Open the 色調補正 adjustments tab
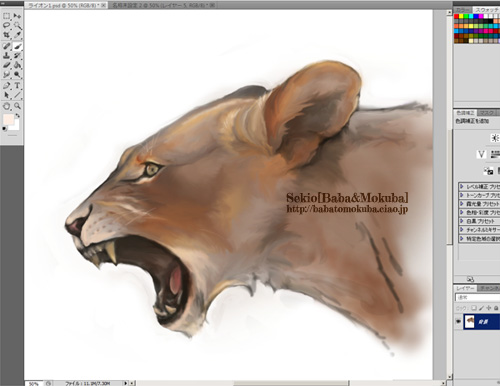 point(466,113)
